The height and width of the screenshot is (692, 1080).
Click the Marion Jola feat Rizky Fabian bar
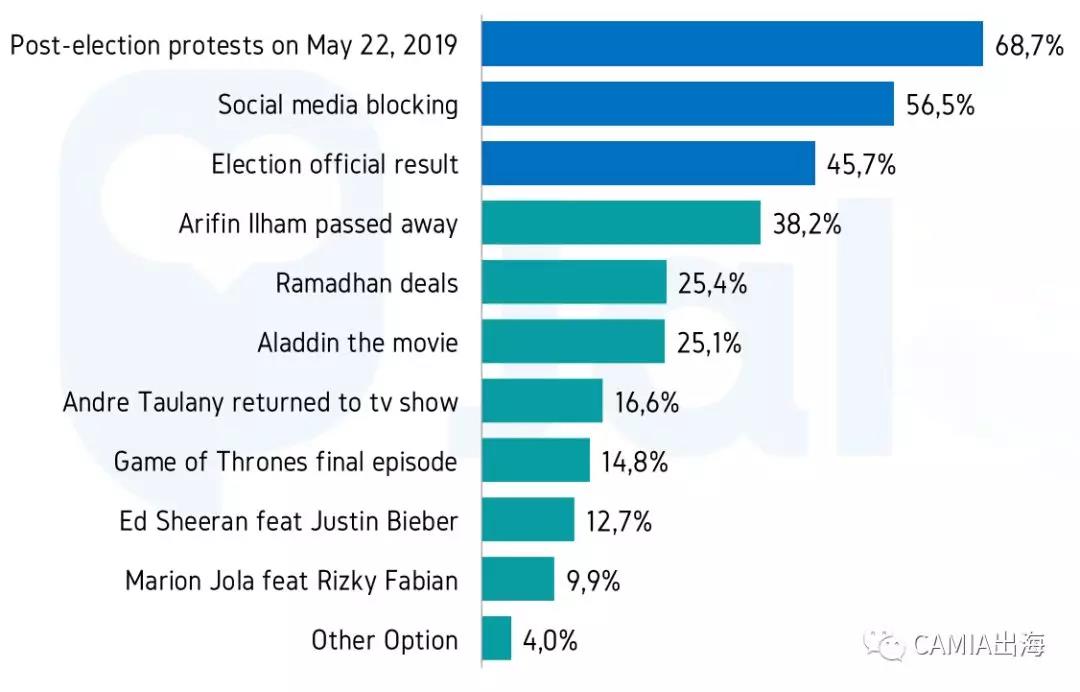[x=518, y=580]
